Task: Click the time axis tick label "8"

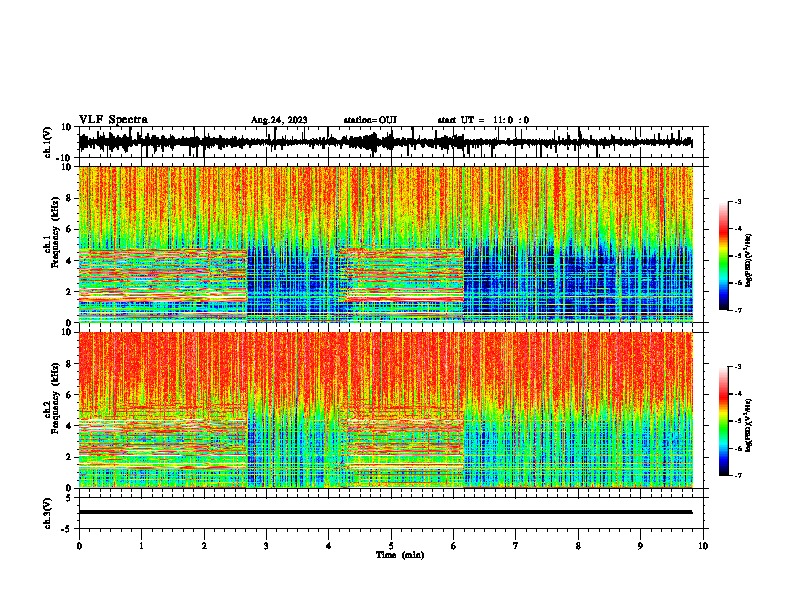Action: tap(578, 545)
